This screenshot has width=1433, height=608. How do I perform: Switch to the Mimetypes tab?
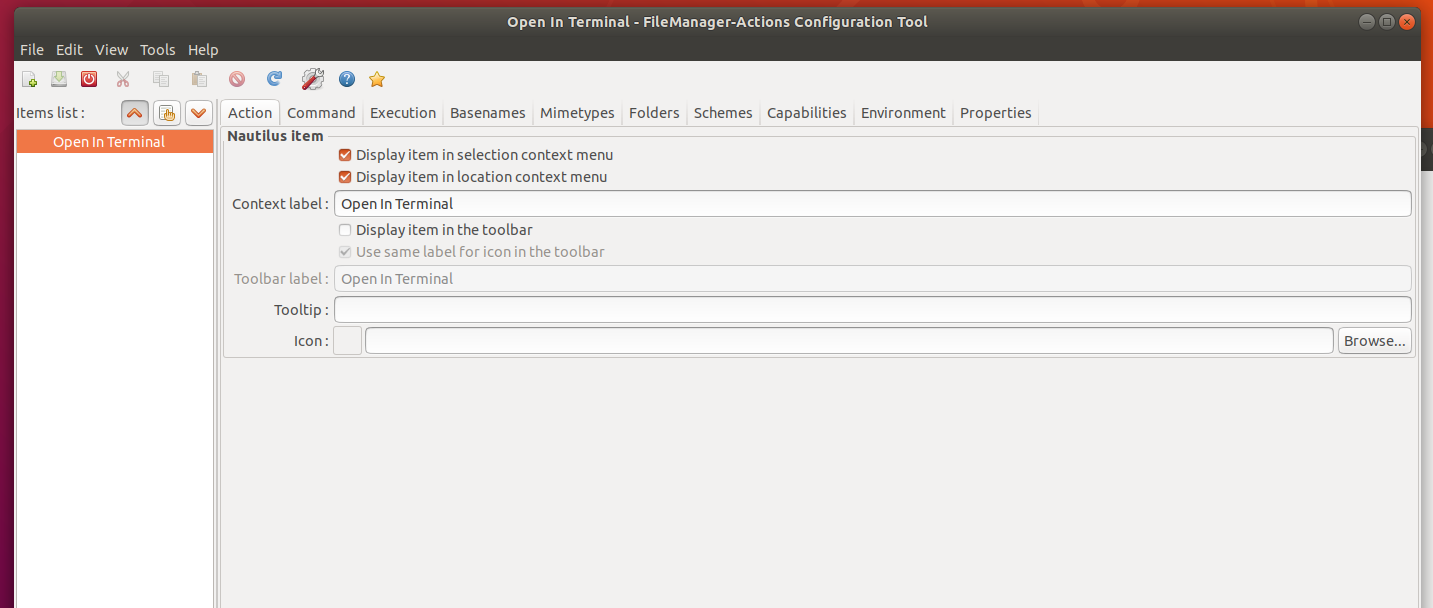click(x=577, y=113)
